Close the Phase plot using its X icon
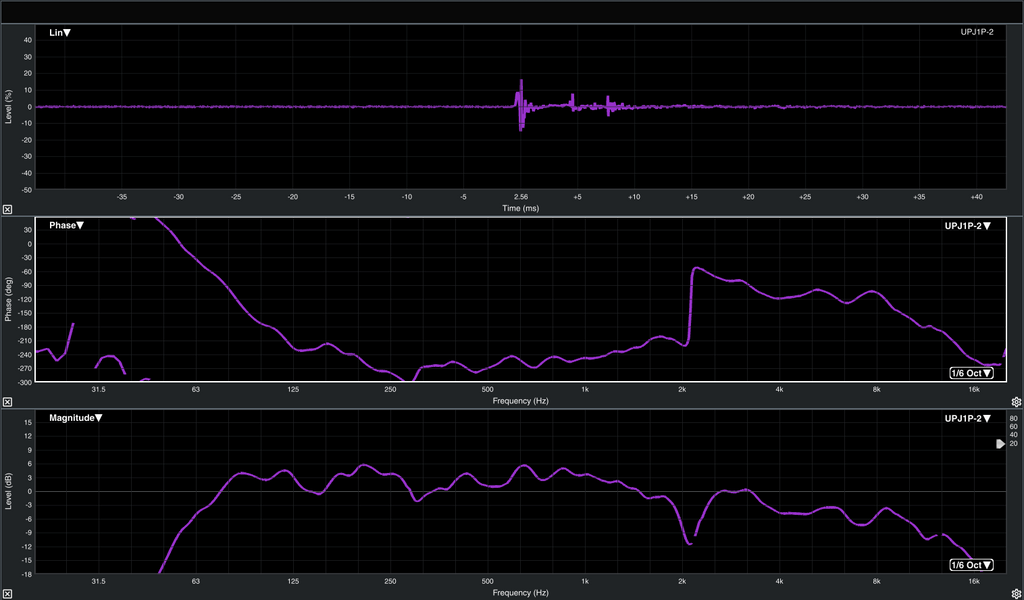The image size is (1024, 600). click(x=7, y=402)
